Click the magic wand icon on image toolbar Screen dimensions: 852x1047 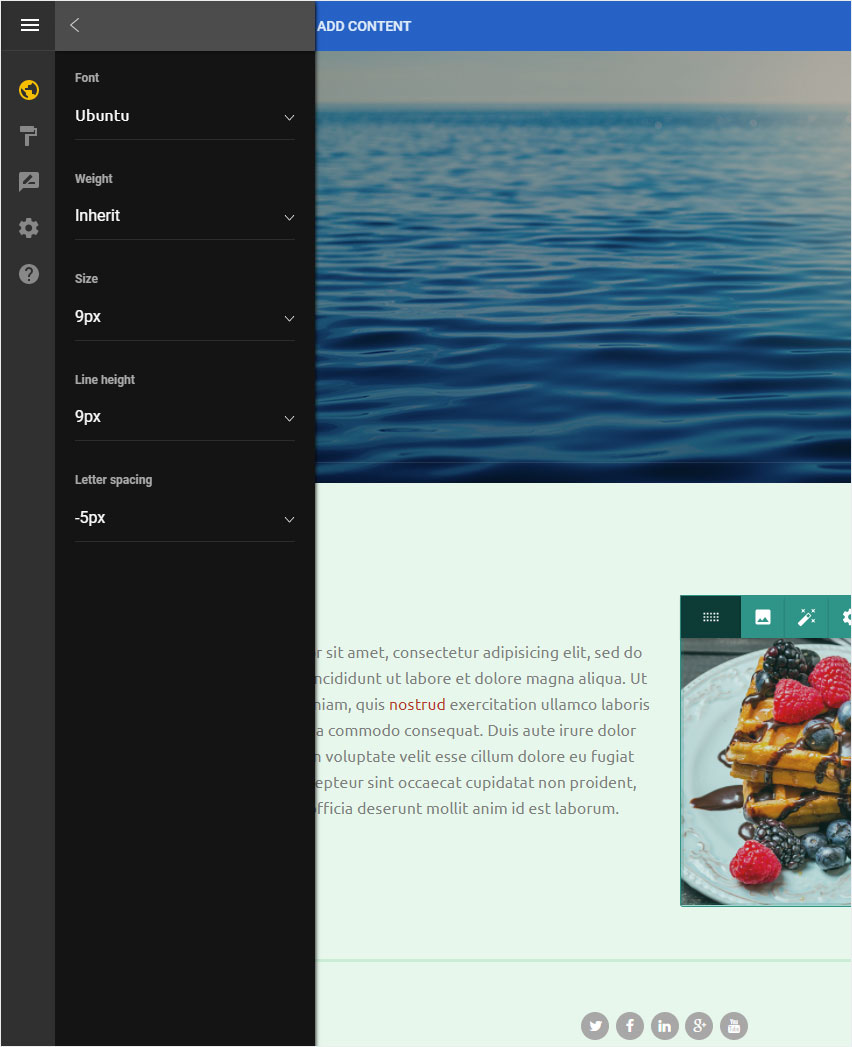click(807, 617)
